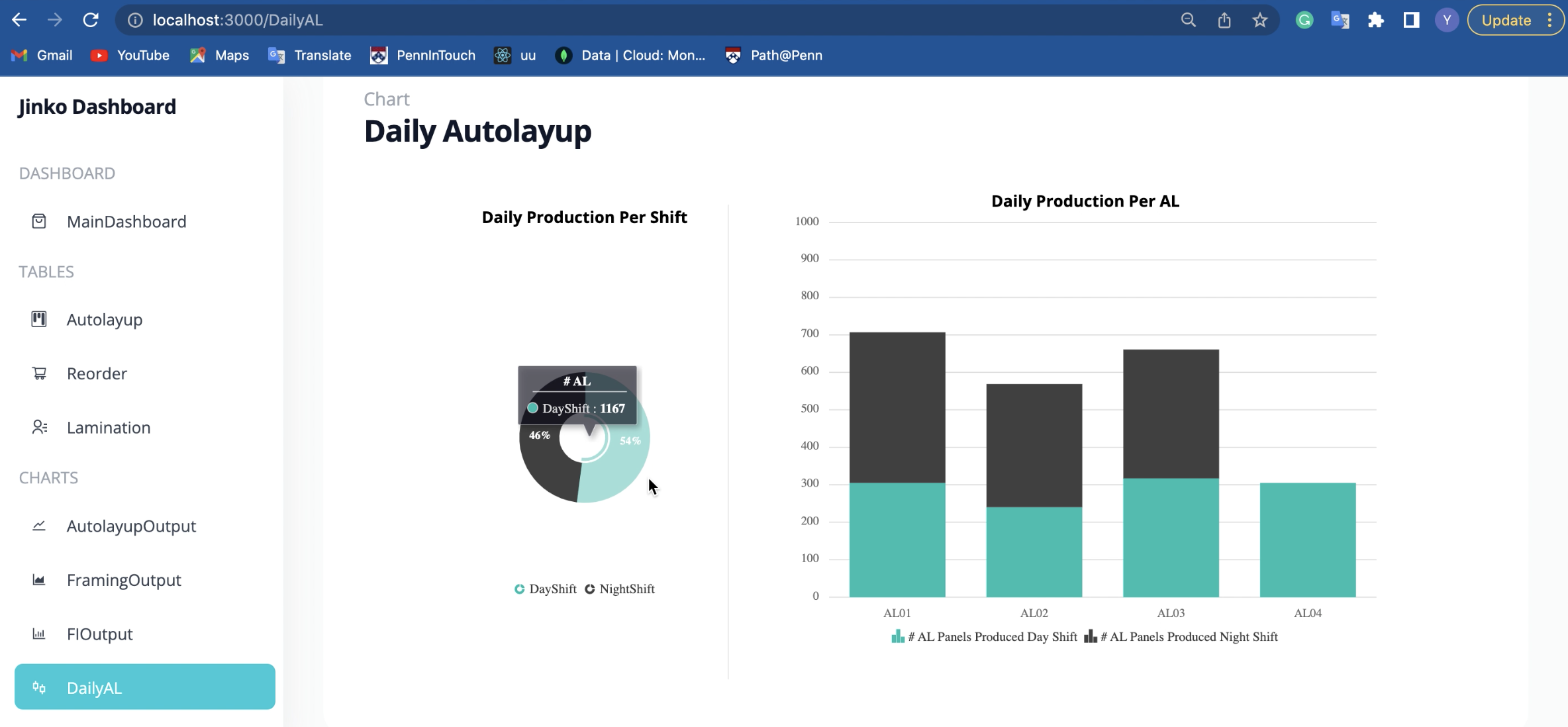The height and width of the screenshot is (727, 1568).
Task: Toggle Night Shift panels legend entry
Action: (1181, 637)
